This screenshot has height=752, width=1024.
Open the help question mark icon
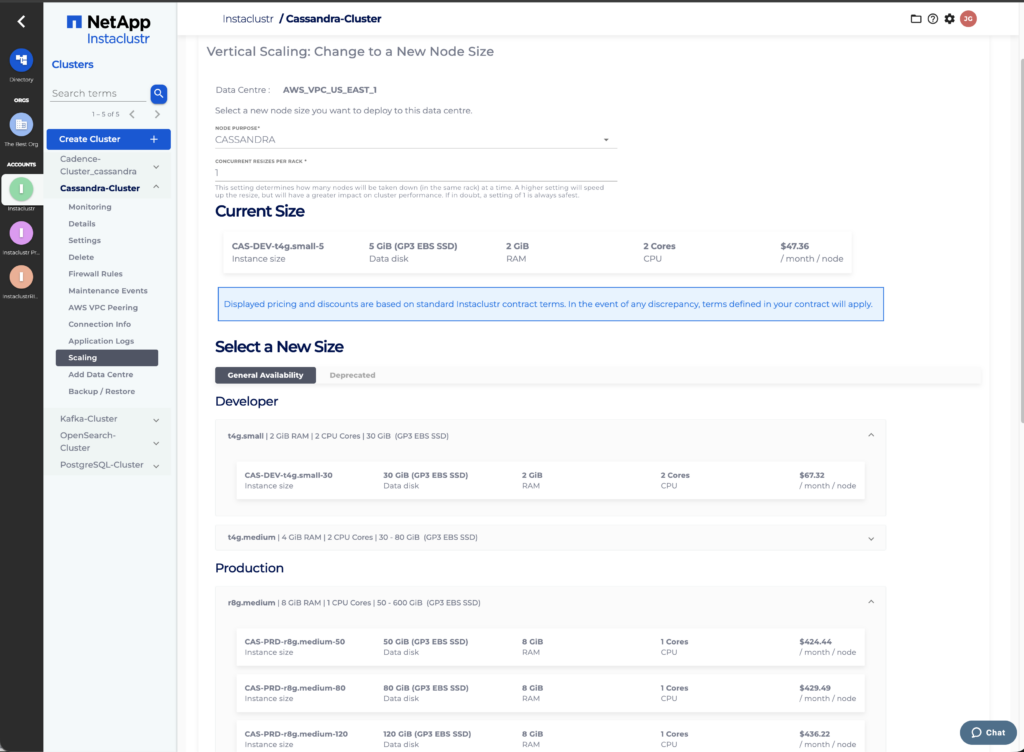point(932,19)
